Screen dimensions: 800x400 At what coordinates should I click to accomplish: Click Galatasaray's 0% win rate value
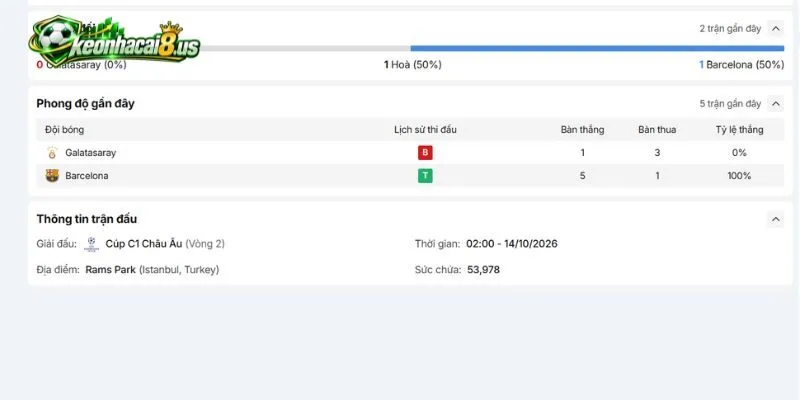[739, 153]
